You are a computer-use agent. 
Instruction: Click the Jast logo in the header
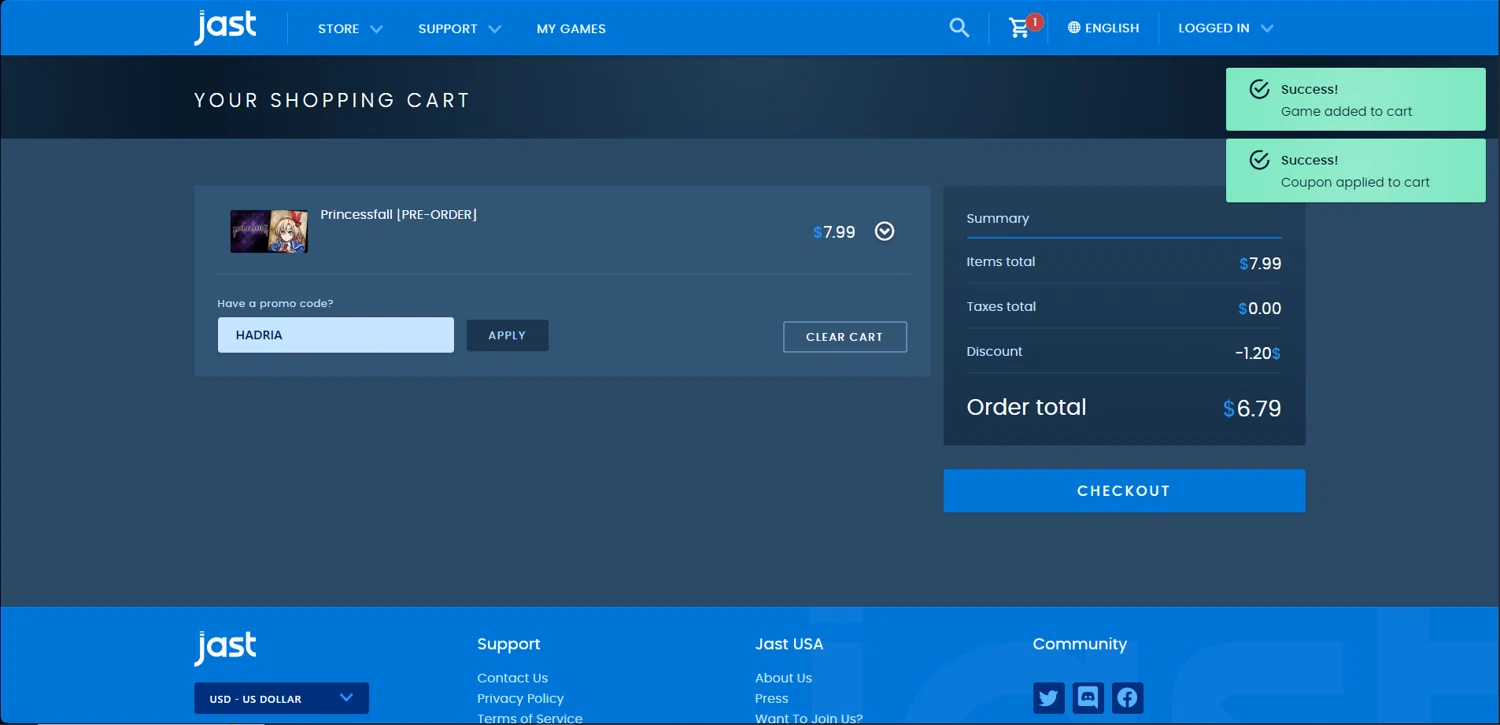225,27
